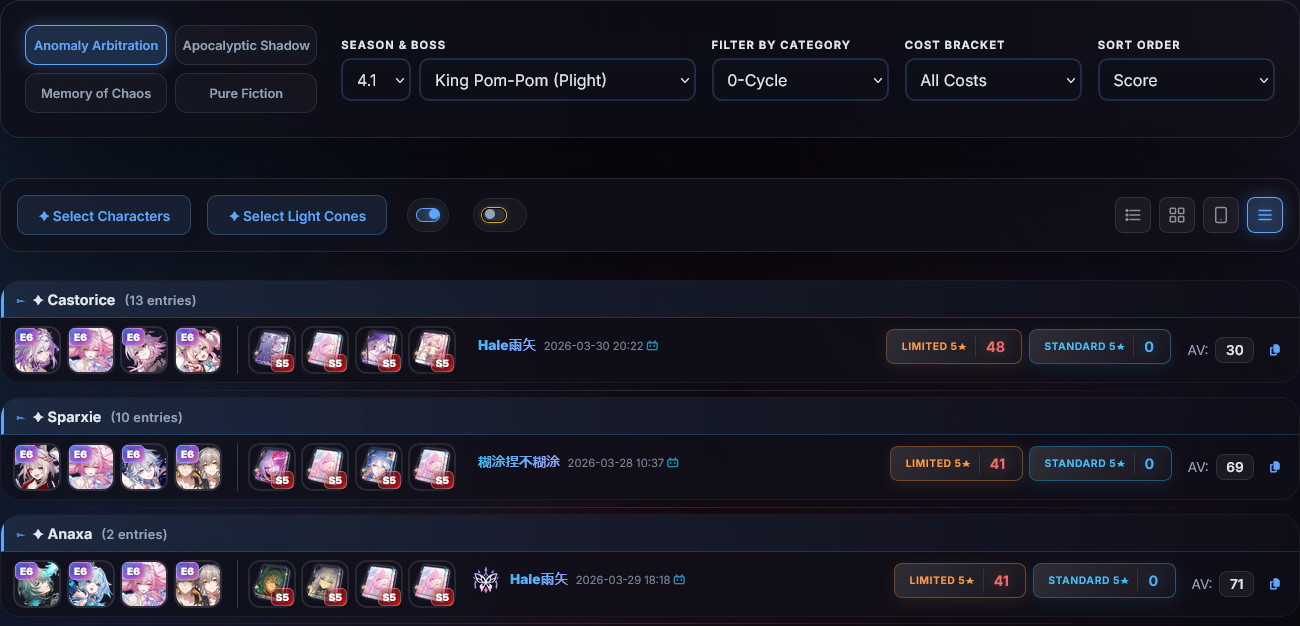Open the Pure Fiction tab
The height and width of the screenshot is (626, 1300).
coord(246,93)
